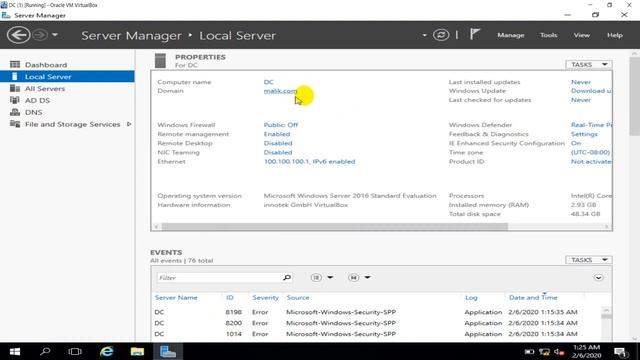The height and width of the screenshot is (360, 640).
Task: Select event row with ID 8198
Action: (x=376, y=312)
